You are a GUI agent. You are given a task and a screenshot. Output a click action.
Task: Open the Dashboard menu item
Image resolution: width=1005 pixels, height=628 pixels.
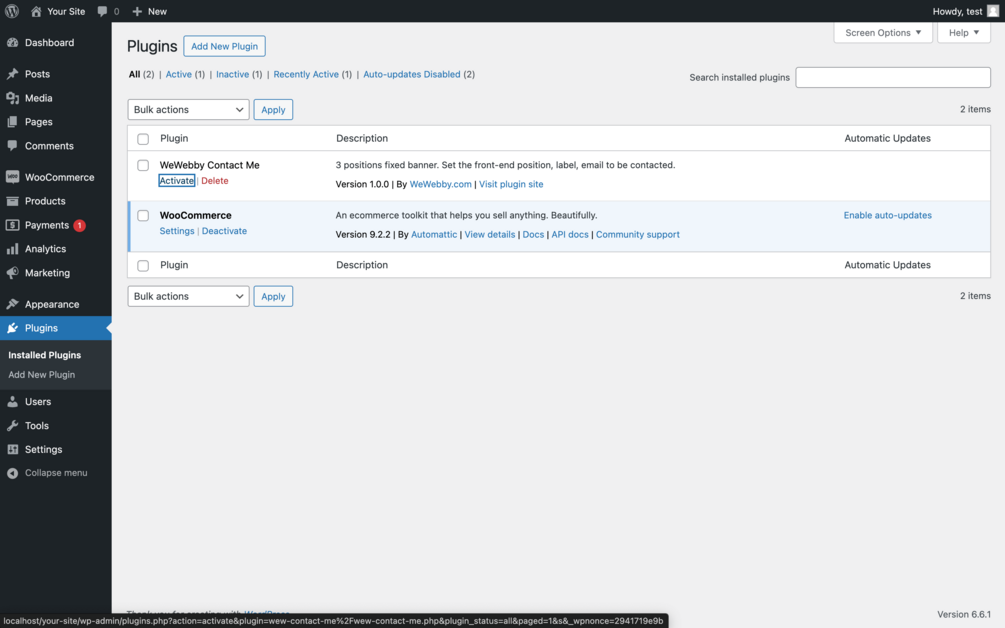[56, 42]
